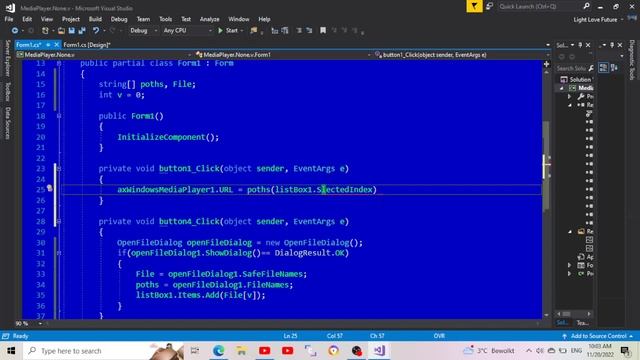Collapse the if block at line 31

59,253
